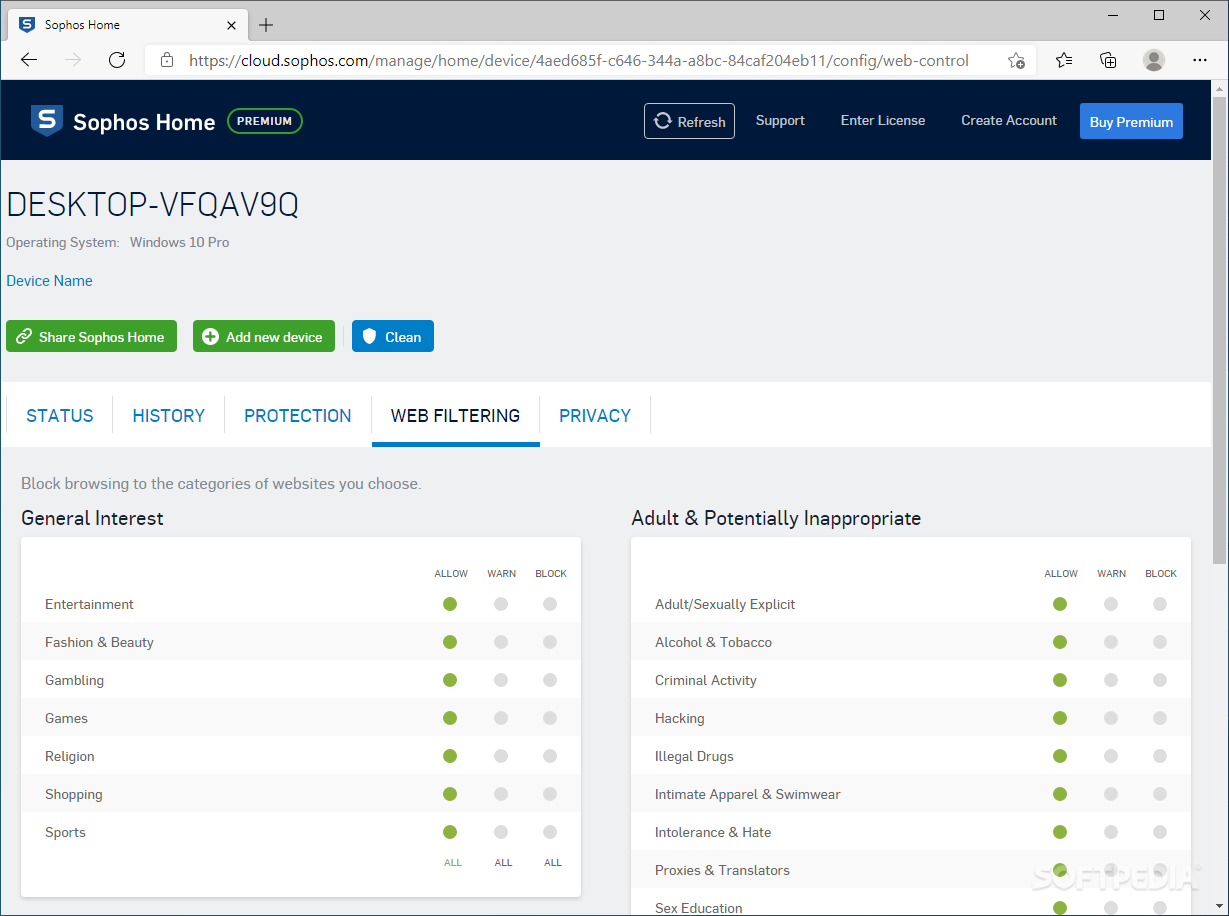Set Intolerance & Hate to Block
Viewport: 1229px width, 916px height.
pyautogui.click(x=1160, y=832)
